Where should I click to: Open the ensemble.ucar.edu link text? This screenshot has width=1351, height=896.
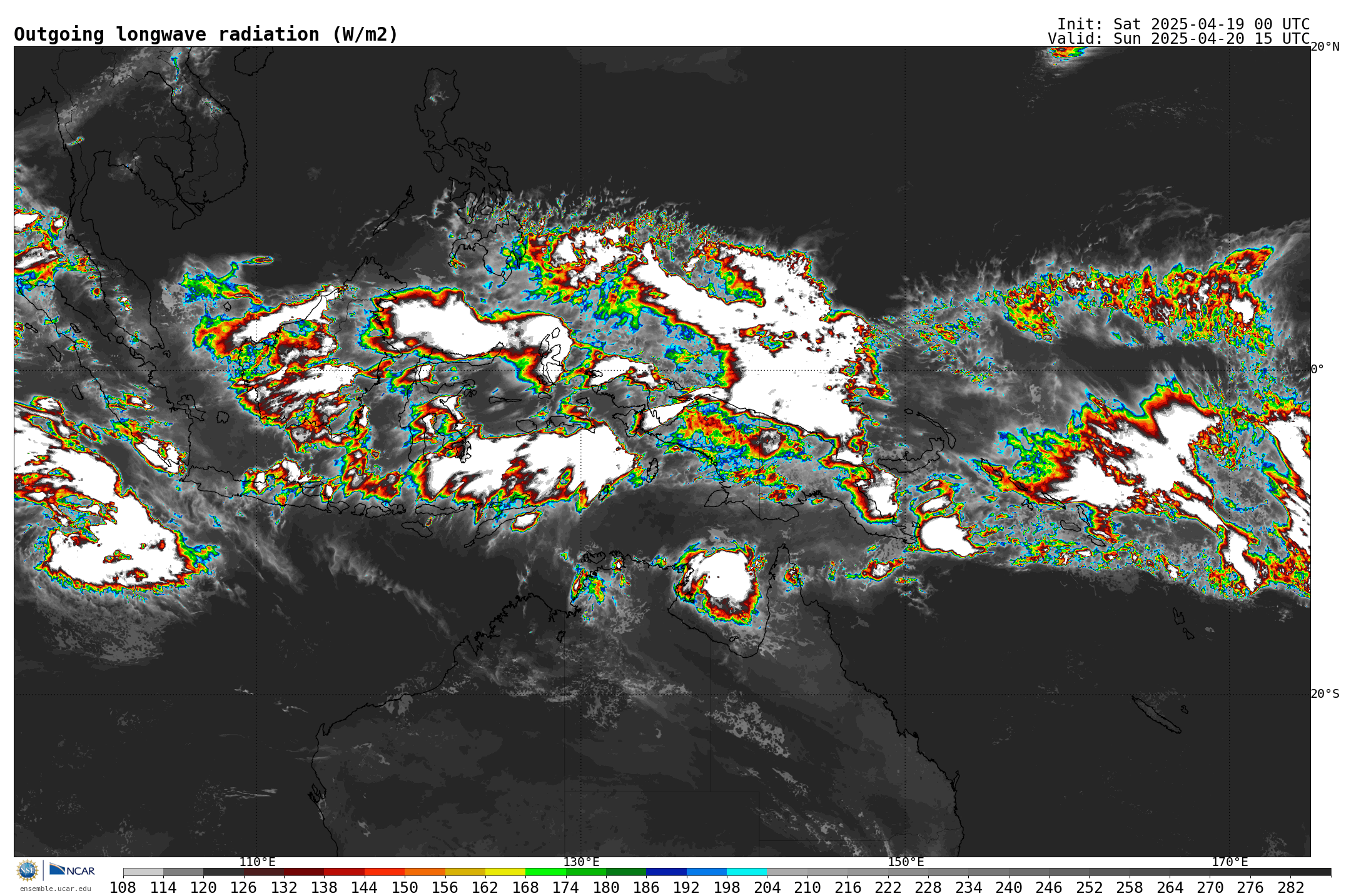coord(55,888)
